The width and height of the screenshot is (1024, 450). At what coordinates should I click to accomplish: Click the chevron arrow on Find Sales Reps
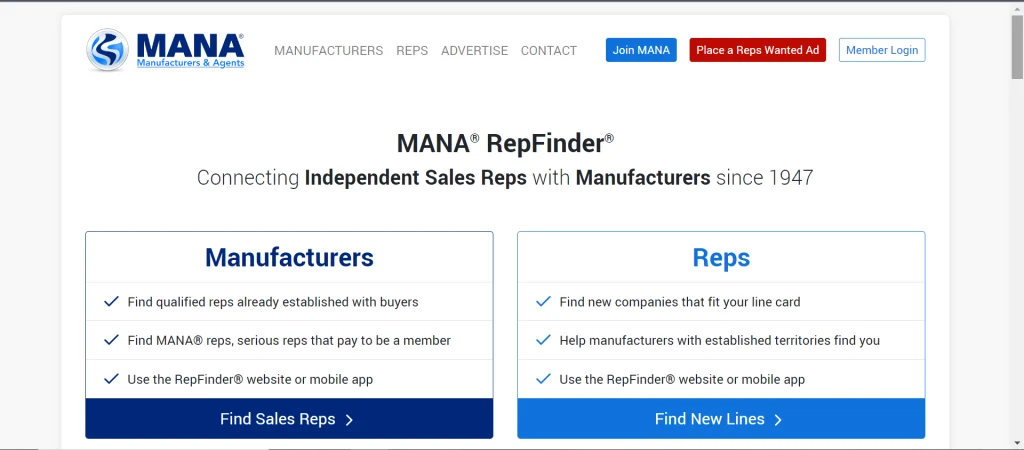(349, 420)
